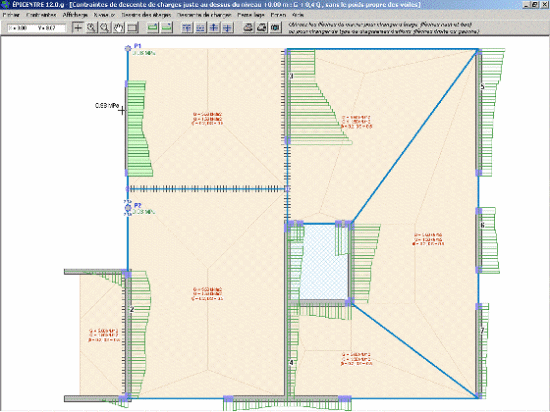Click the second green level icon

167,27
